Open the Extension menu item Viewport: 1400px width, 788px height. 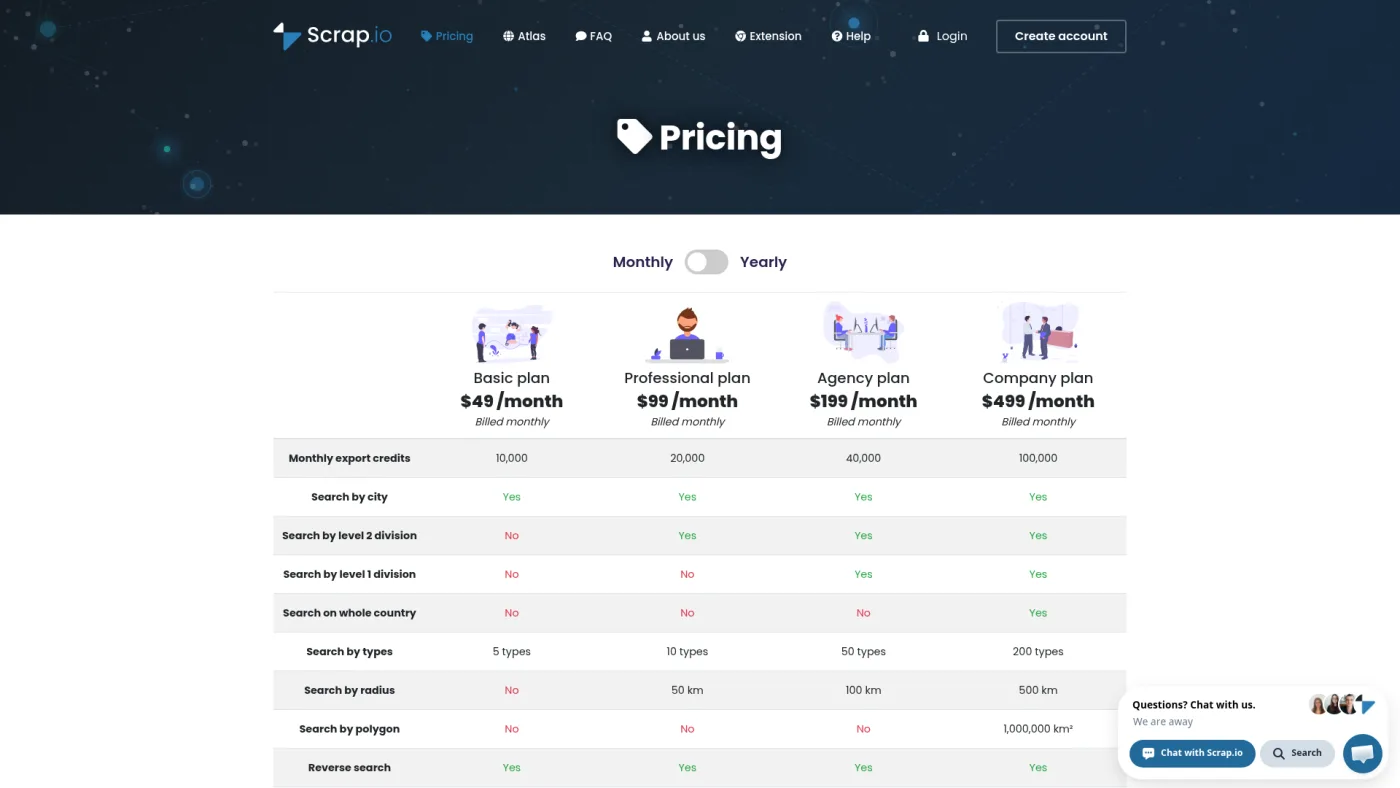768,36
